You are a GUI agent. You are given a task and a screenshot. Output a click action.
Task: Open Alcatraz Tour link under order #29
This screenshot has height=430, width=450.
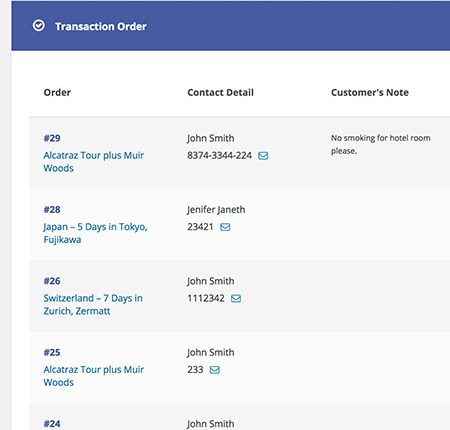94,162
